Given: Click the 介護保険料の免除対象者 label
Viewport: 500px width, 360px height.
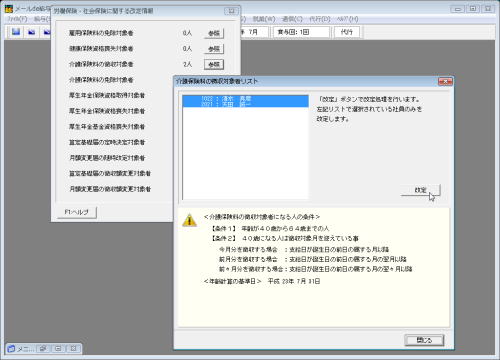Looking at the screenshot, I should click(101, 80).
